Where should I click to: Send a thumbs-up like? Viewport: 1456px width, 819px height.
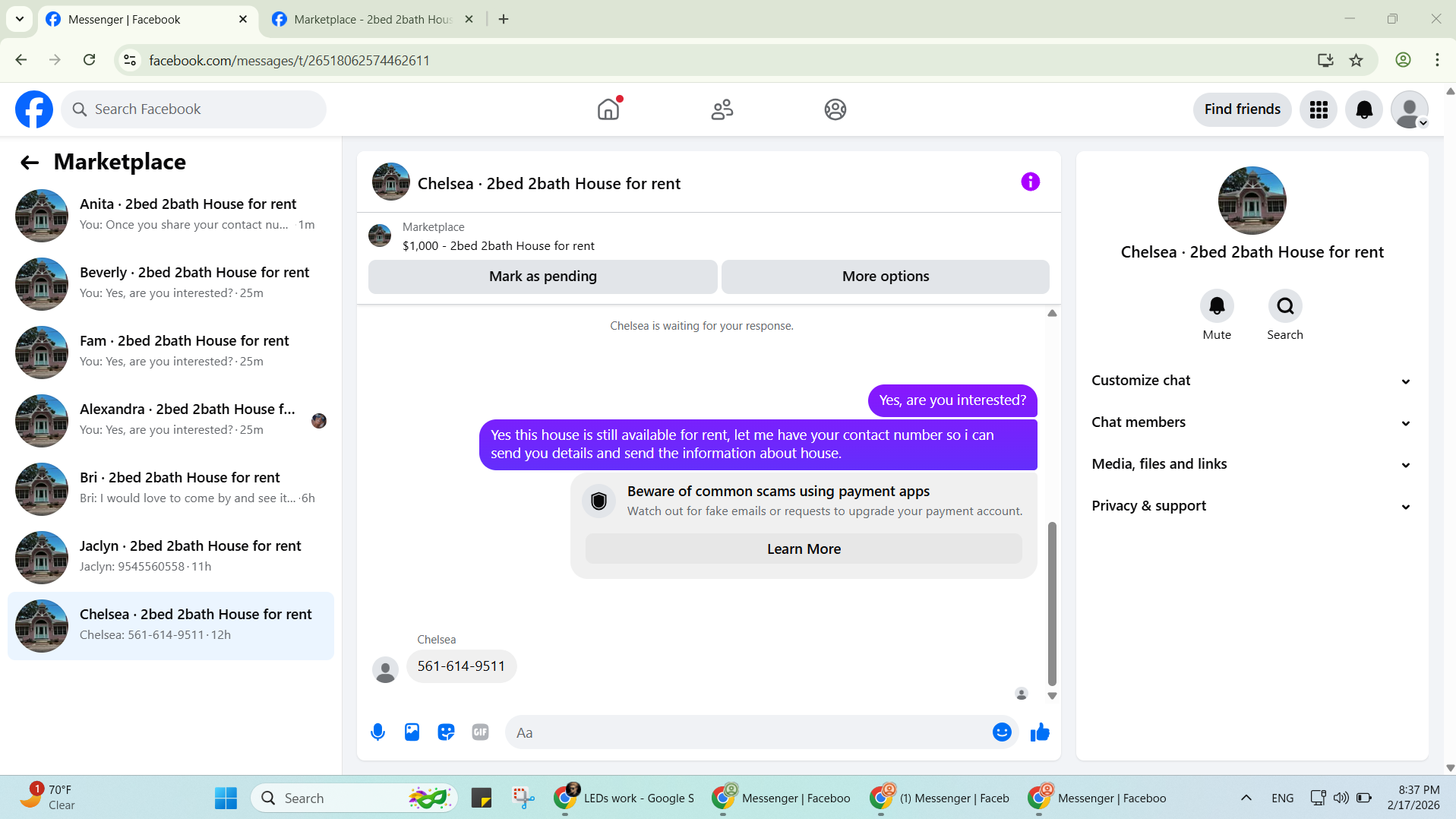coord(1040,732)
